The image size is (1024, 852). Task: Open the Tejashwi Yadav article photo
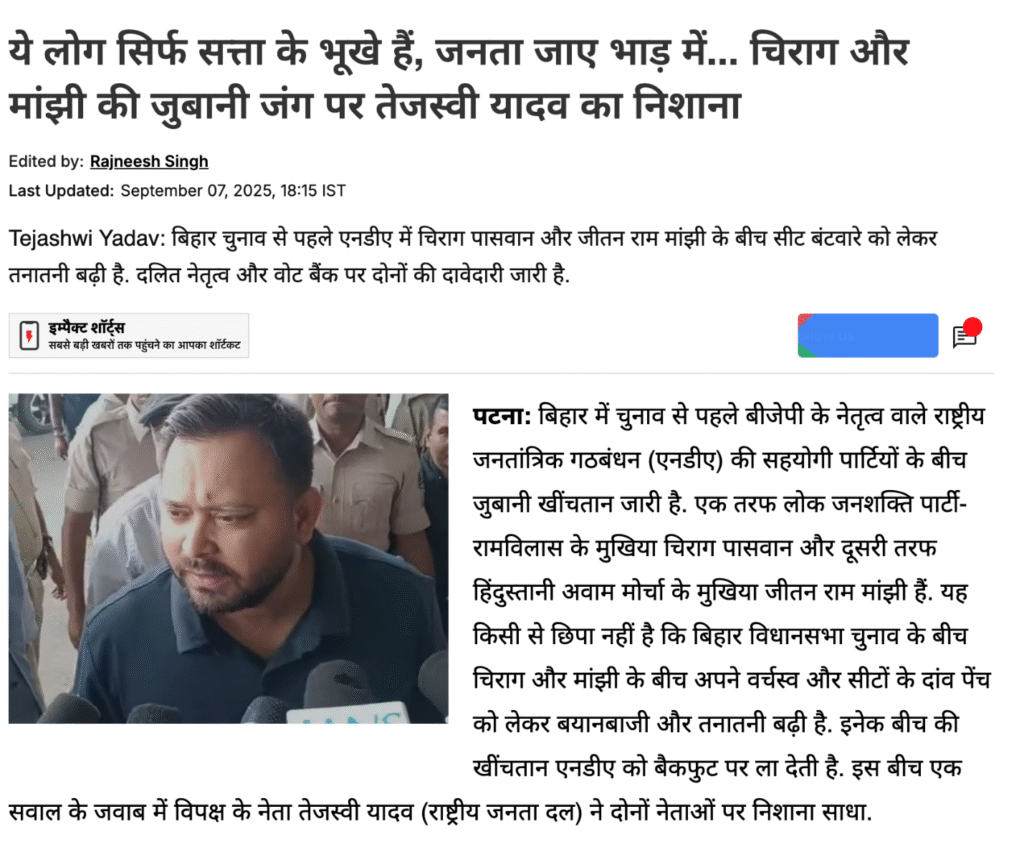pyautogui.click(x=229, y=558)
